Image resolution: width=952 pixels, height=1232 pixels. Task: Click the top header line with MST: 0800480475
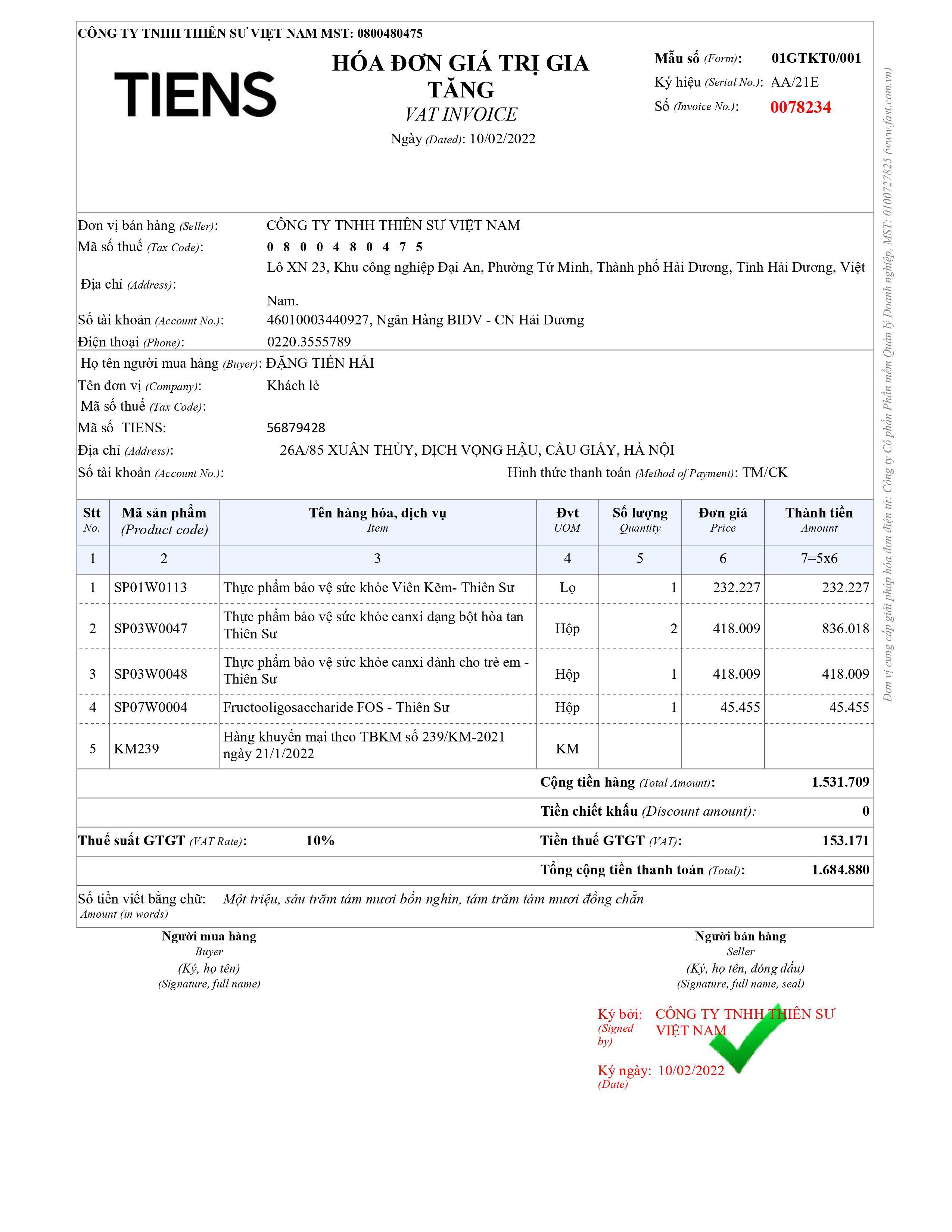[x=250, y=33]
